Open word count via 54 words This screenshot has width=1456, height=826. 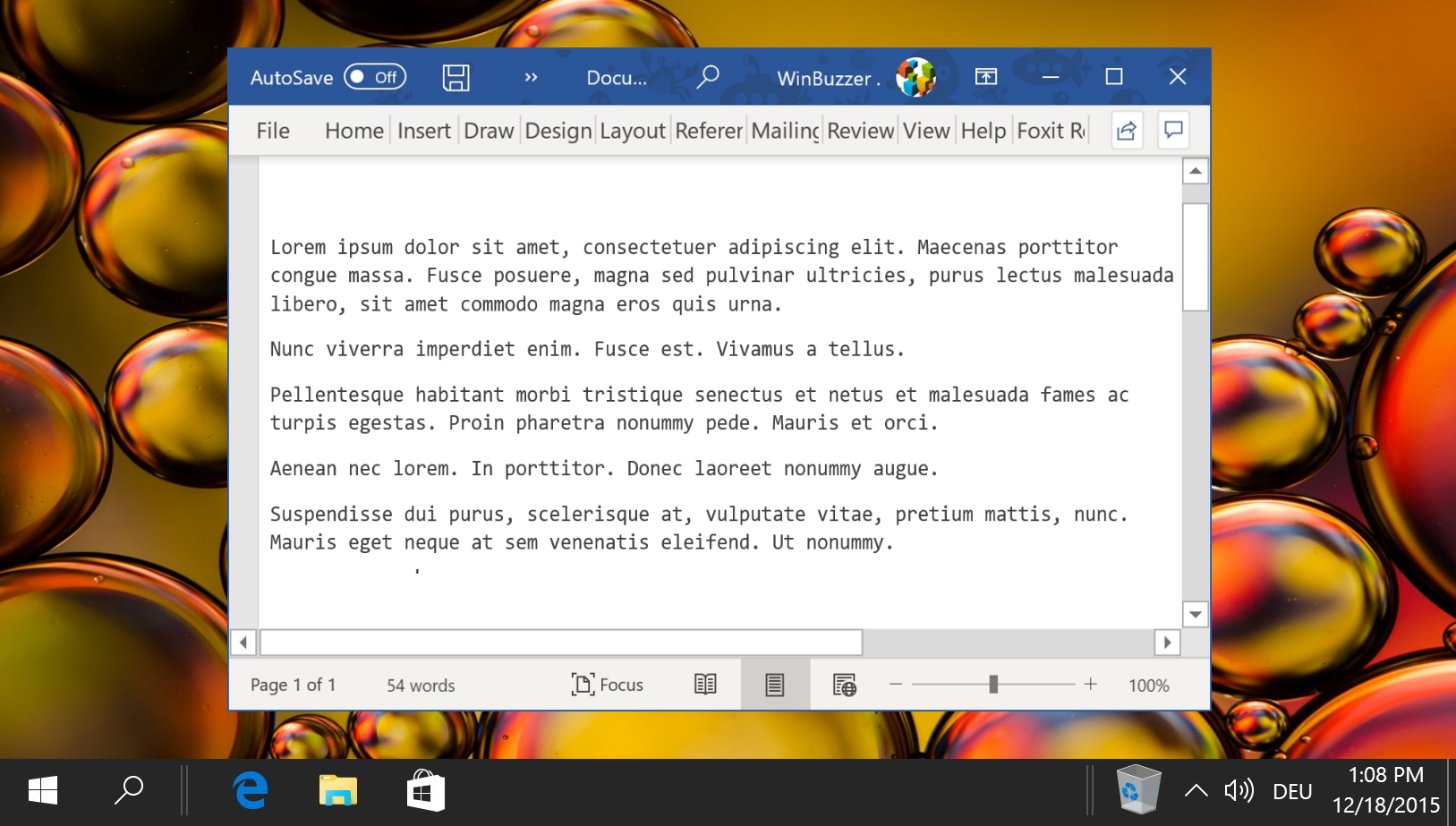[x=420, y=685]
